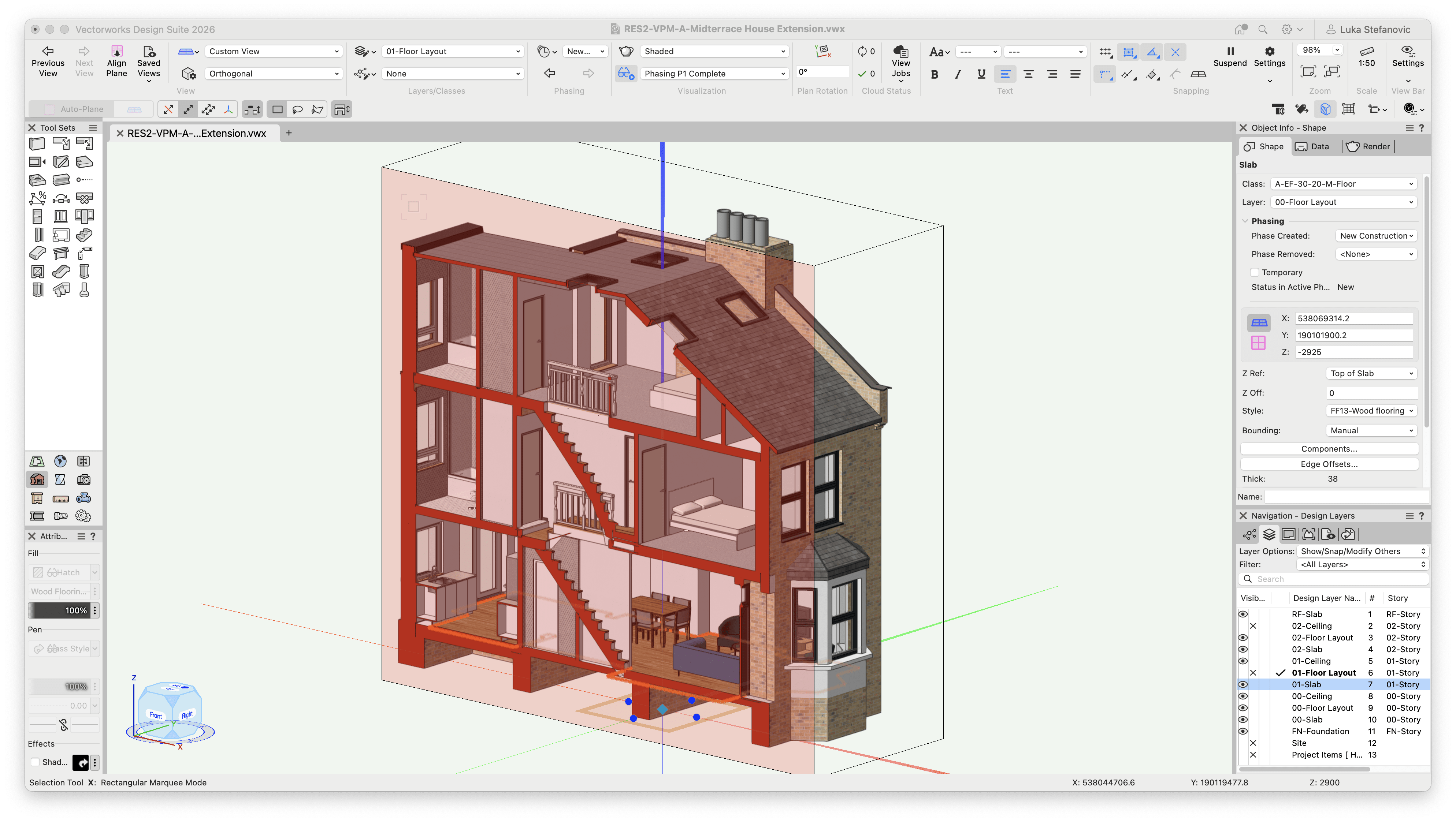Screen dimensions: 1456x822
Task: Select the Wall tool icon
Action: coord(37,143)
